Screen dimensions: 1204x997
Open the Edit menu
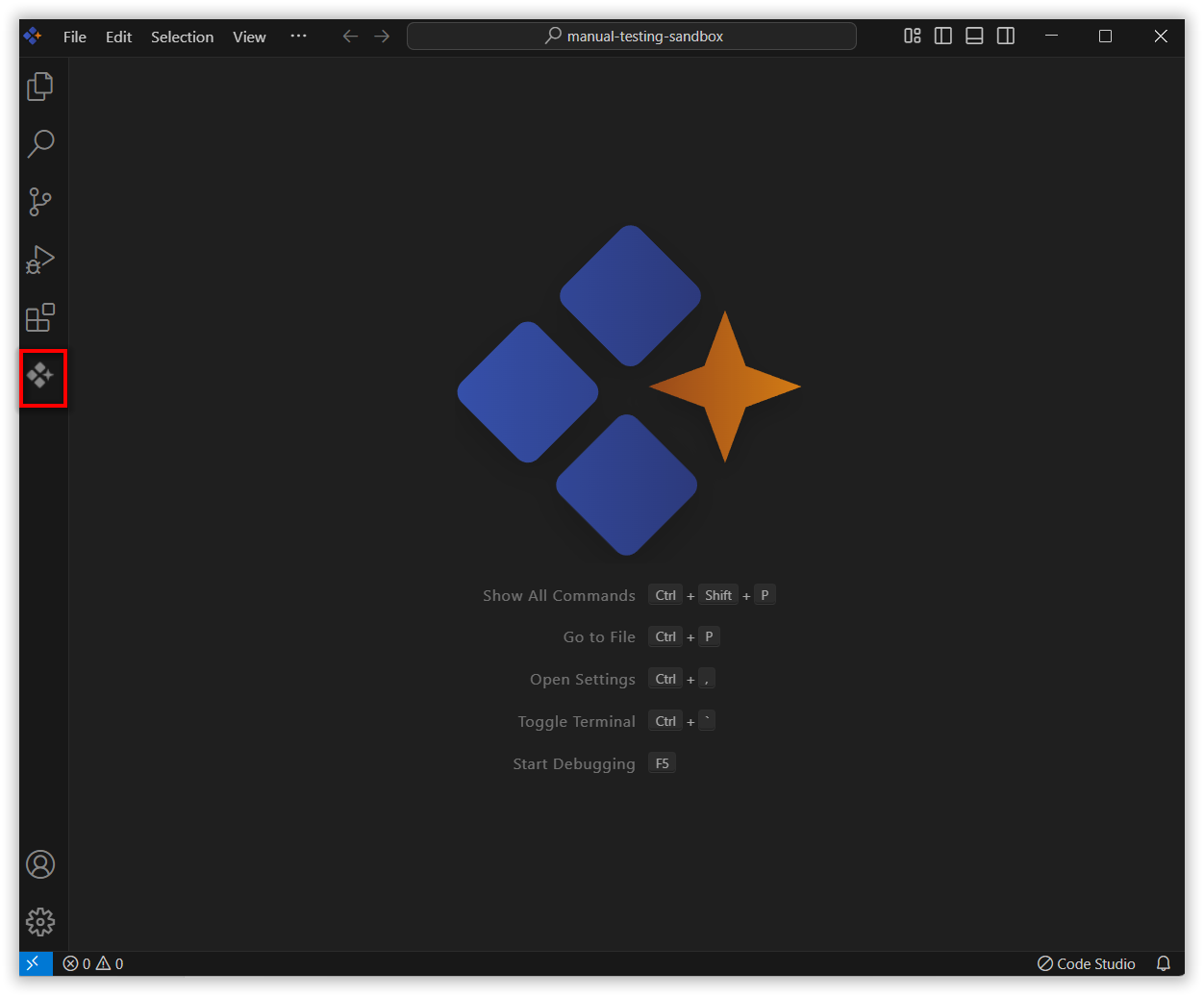[119, 37]
